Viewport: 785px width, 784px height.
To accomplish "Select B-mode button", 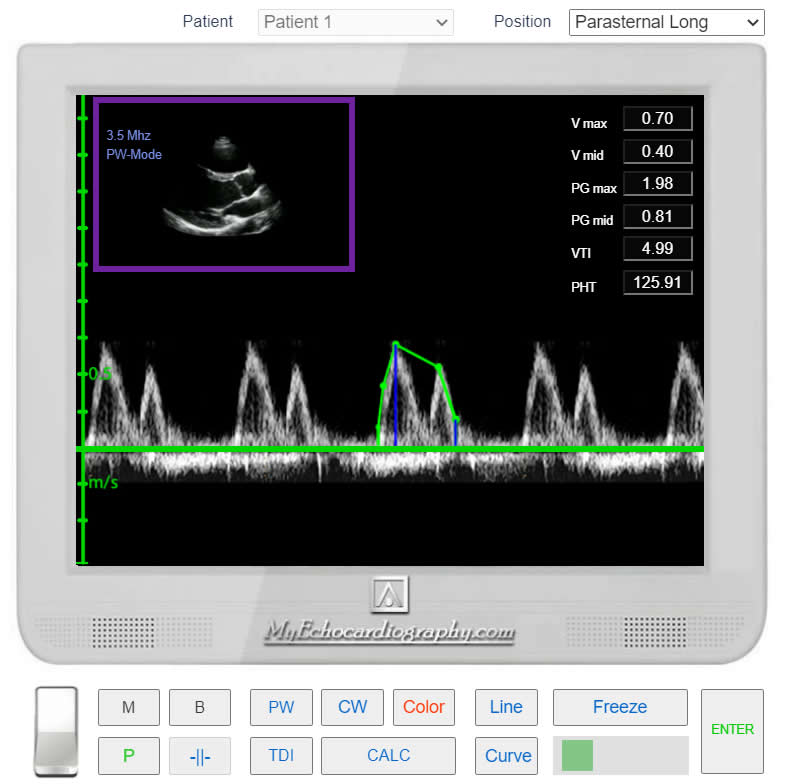I will [x=200, y=707].
